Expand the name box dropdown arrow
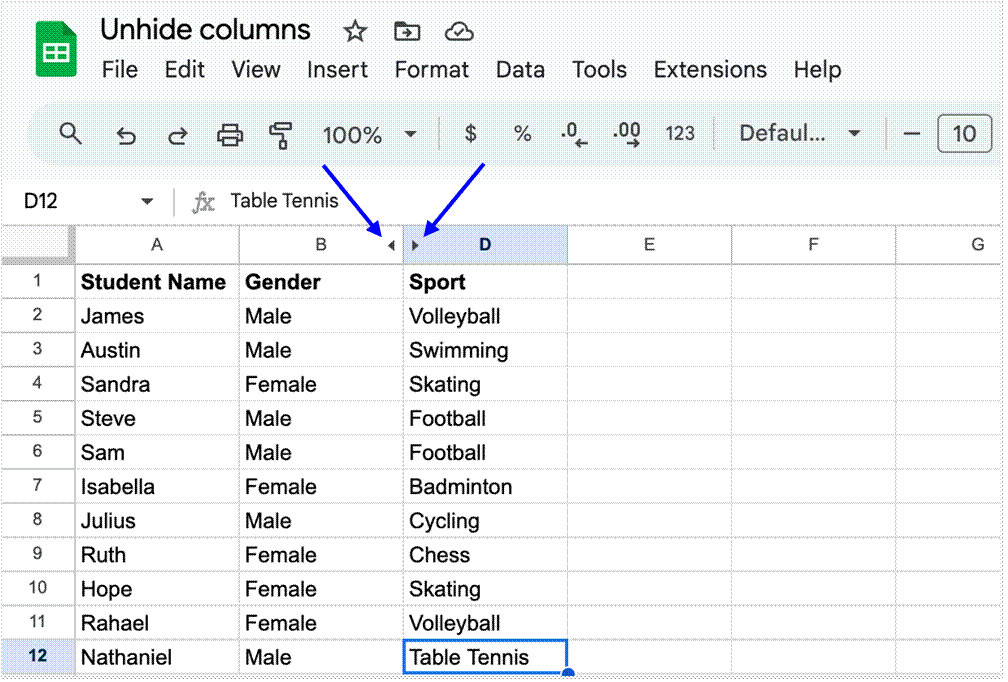 click(x=148, y=200)
